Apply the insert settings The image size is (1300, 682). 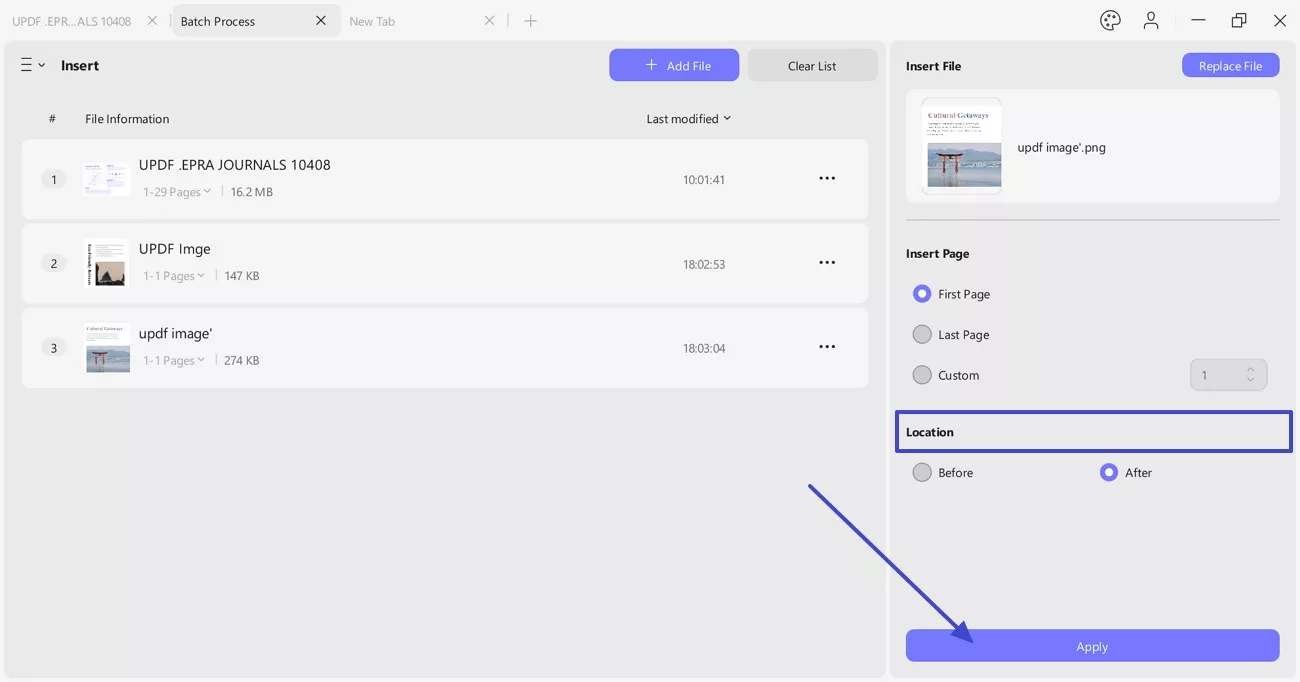tap(1092, 646)
